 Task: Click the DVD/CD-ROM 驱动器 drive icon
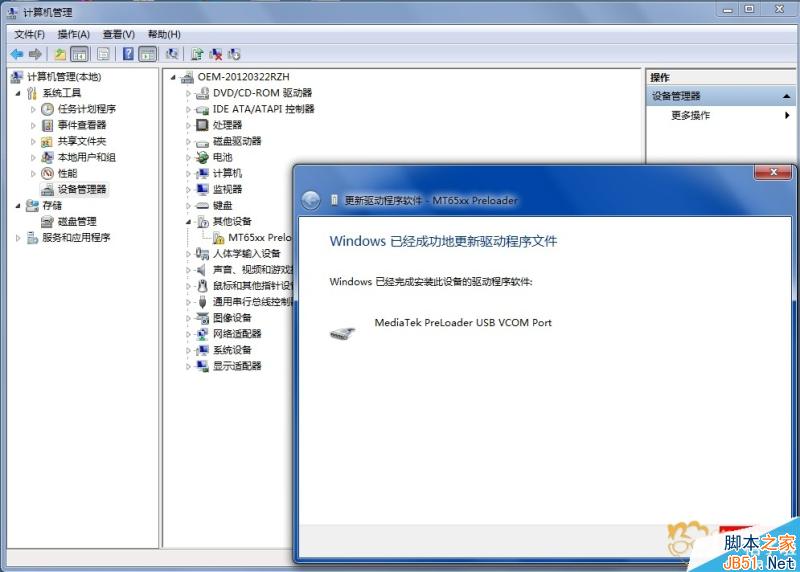pos(203,93)
